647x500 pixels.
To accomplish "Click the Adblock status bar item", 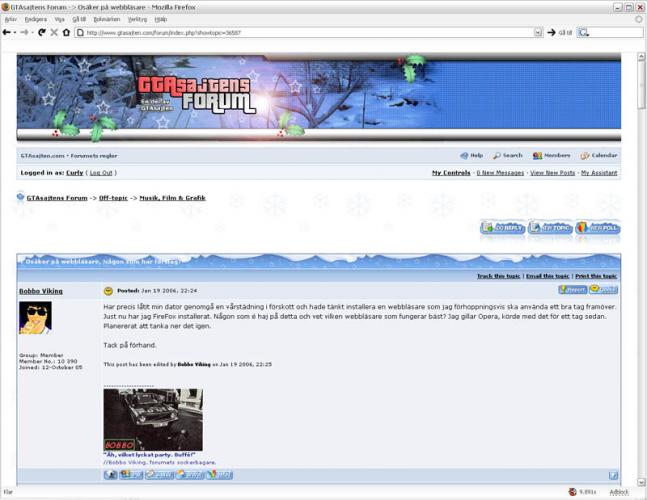I will point(619,492).
